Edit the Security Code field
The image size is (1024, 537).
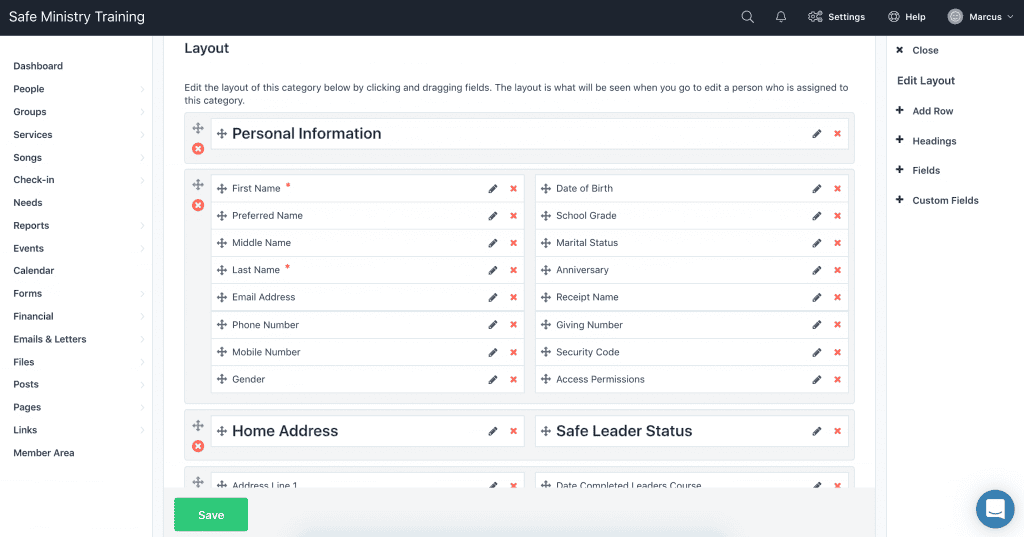pyautogui.click(x=816, y=352)
